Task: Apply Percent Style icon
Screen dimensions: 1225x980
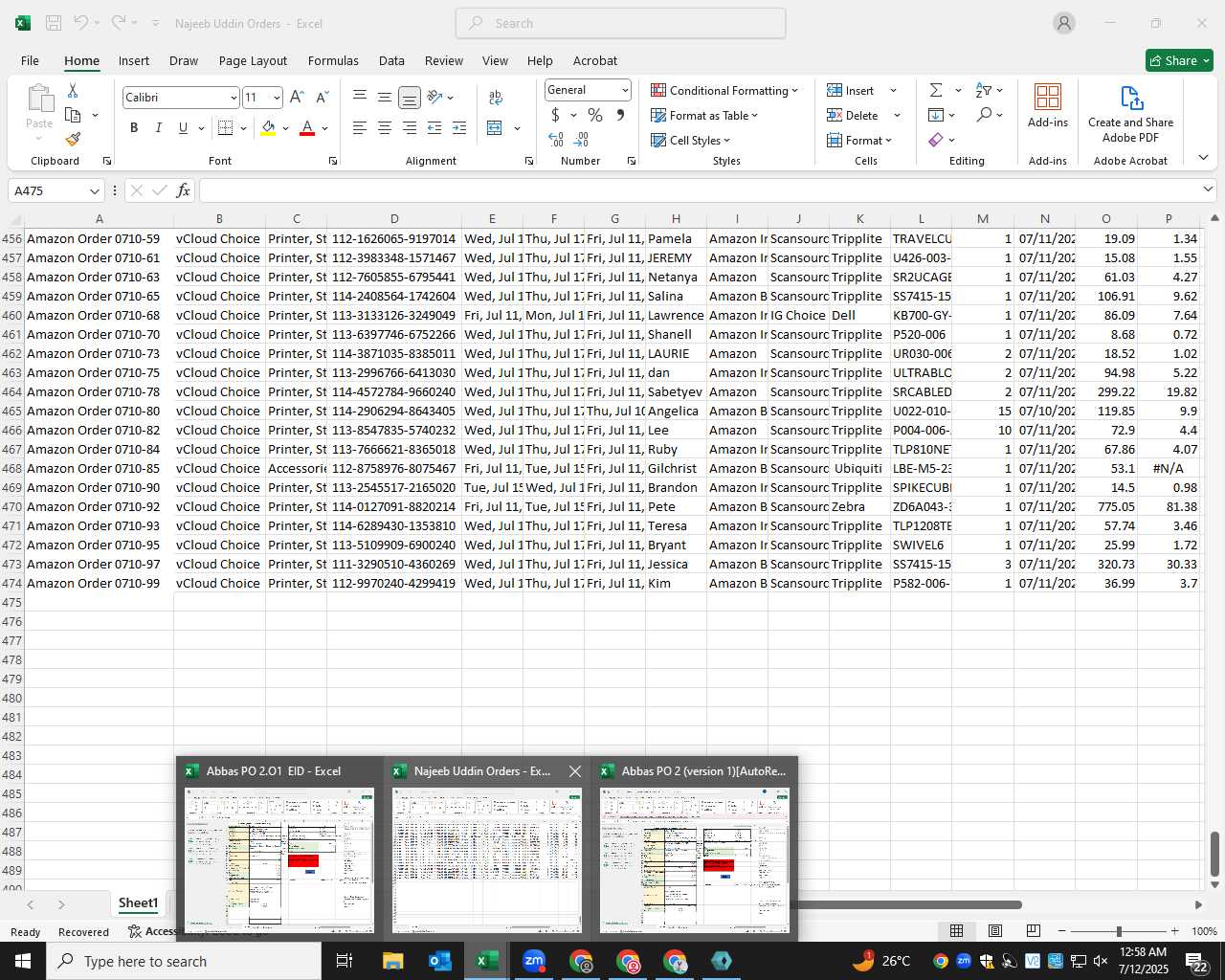Action: coord(595,115)
